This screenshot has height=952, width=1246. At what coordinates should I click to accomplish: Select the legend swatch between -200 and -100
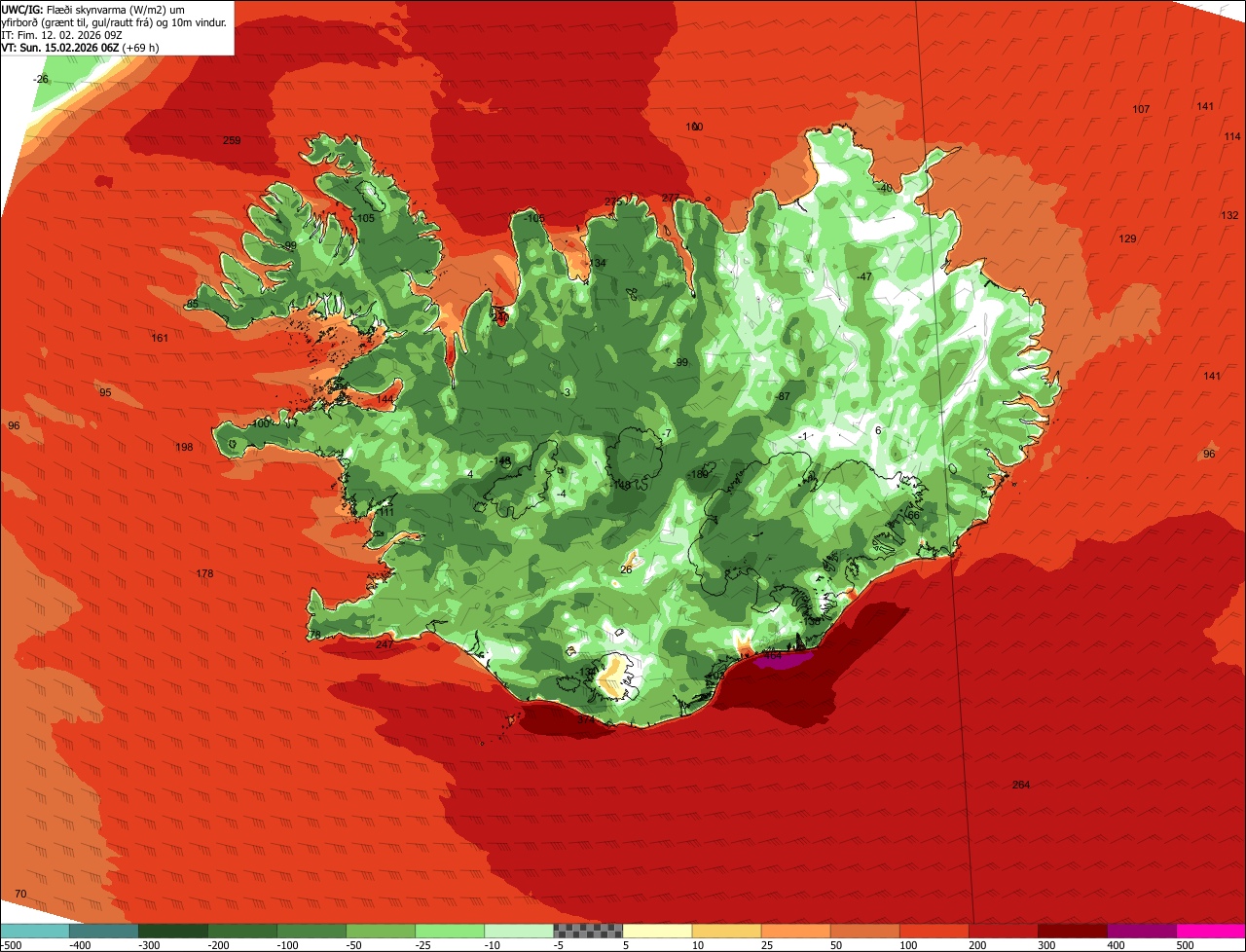(x=242, y=931)
